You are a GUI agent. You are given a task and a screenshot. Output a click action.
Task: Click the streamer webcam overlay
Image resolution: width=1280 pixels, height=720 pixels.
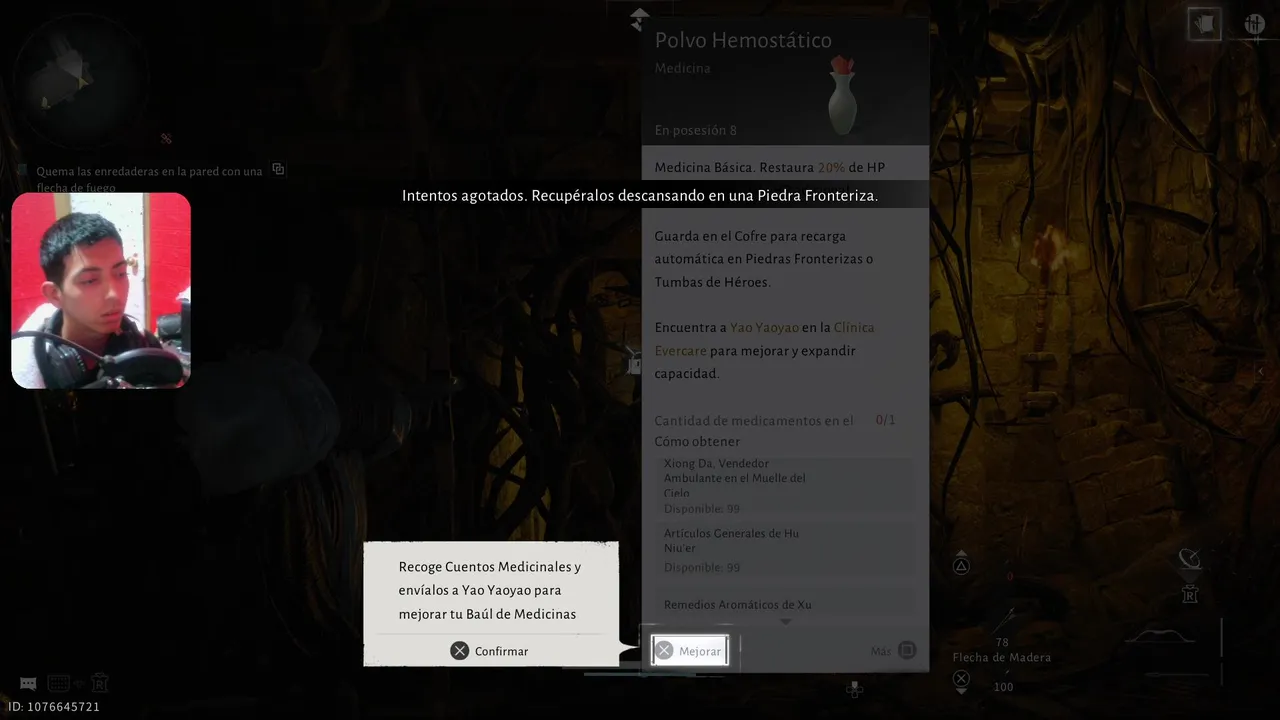(101, 290)
